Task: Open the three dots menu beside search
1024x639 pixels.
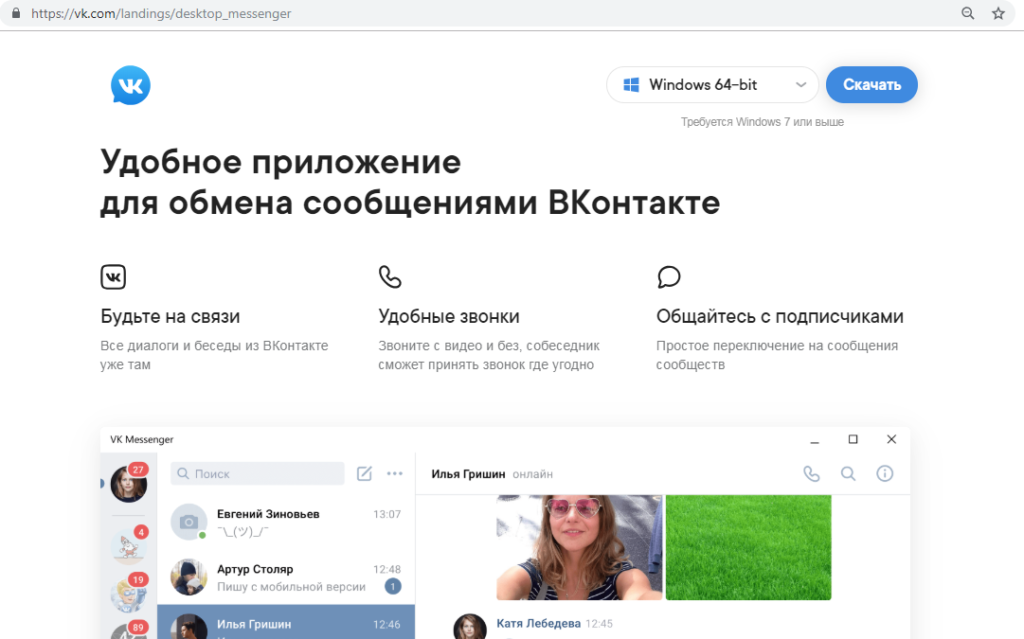Action: point(394,474)
